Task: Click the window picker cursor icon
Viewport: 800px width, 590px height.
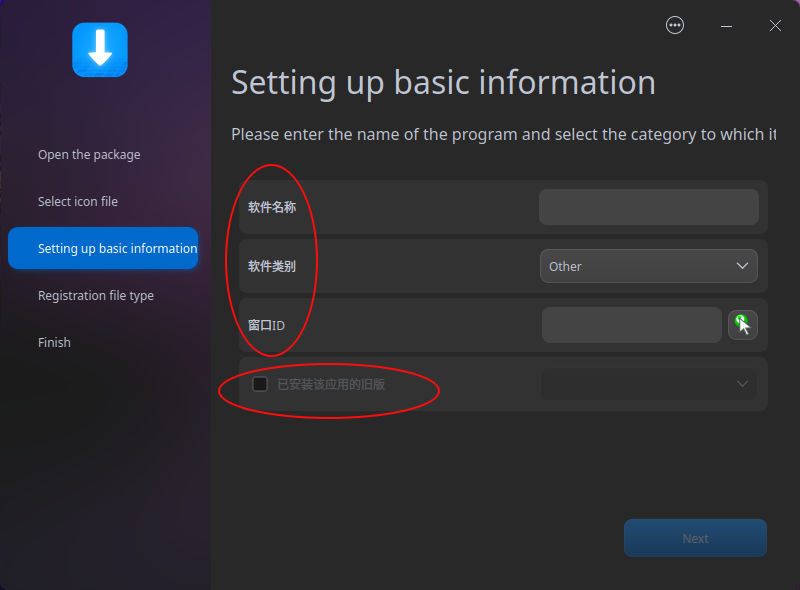Action: click(x=742, y=325)
